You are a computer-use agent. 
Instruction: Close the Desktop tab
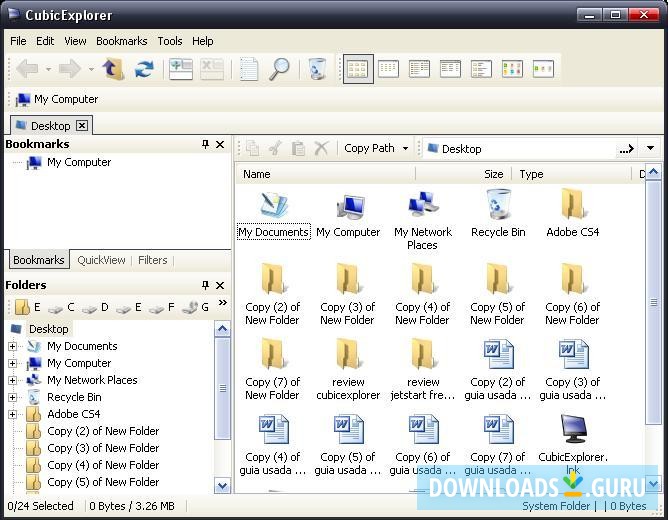[82, 126]
